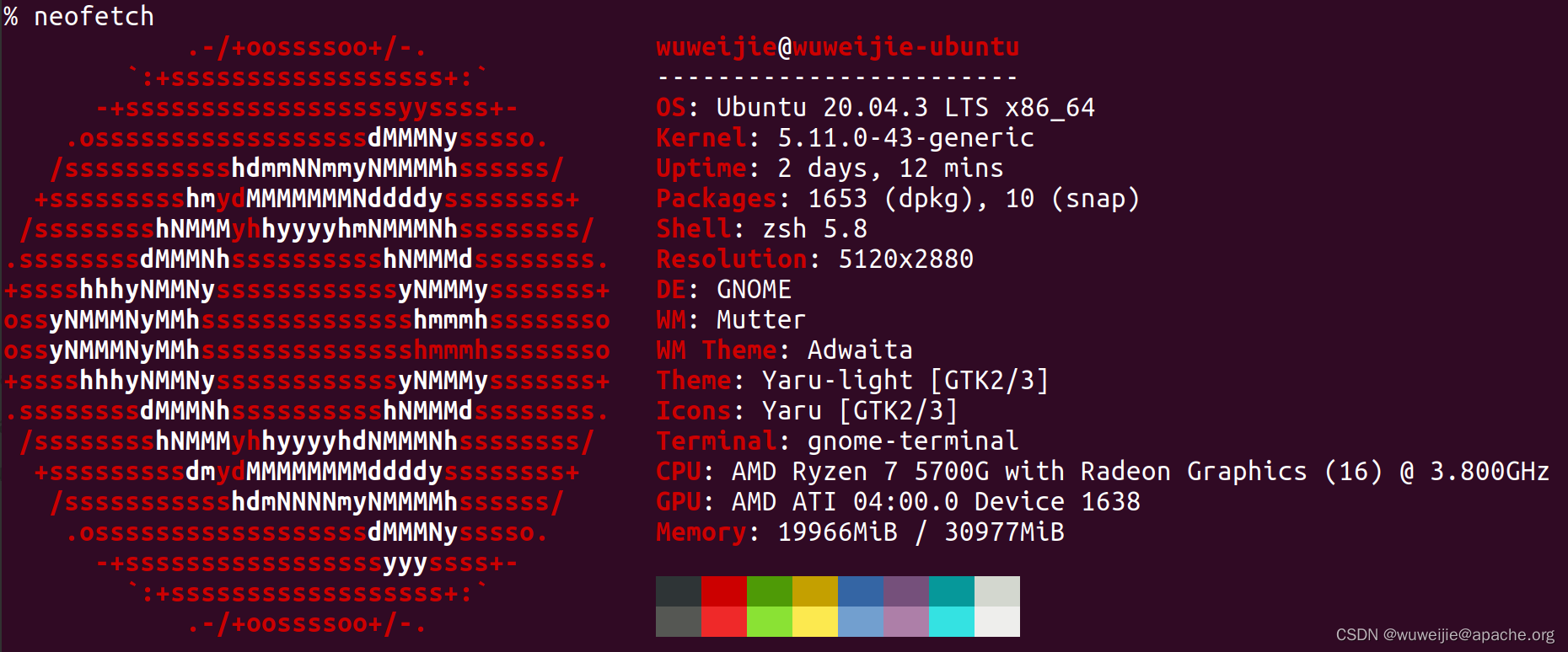Click the Resolution value 5120x2880
The width and height of the screenshot is (1568, 652).
coord(905,259)
